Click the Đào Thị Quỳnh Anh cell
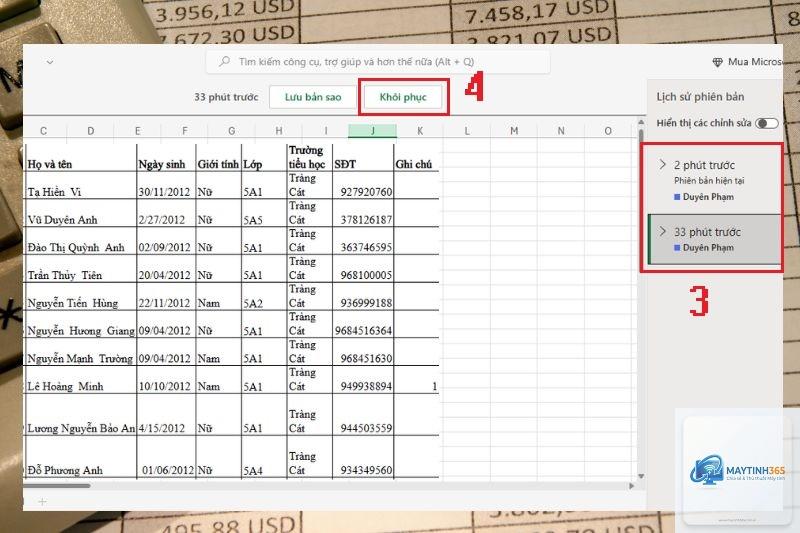The image size is (800, 533). coord(81,240)
